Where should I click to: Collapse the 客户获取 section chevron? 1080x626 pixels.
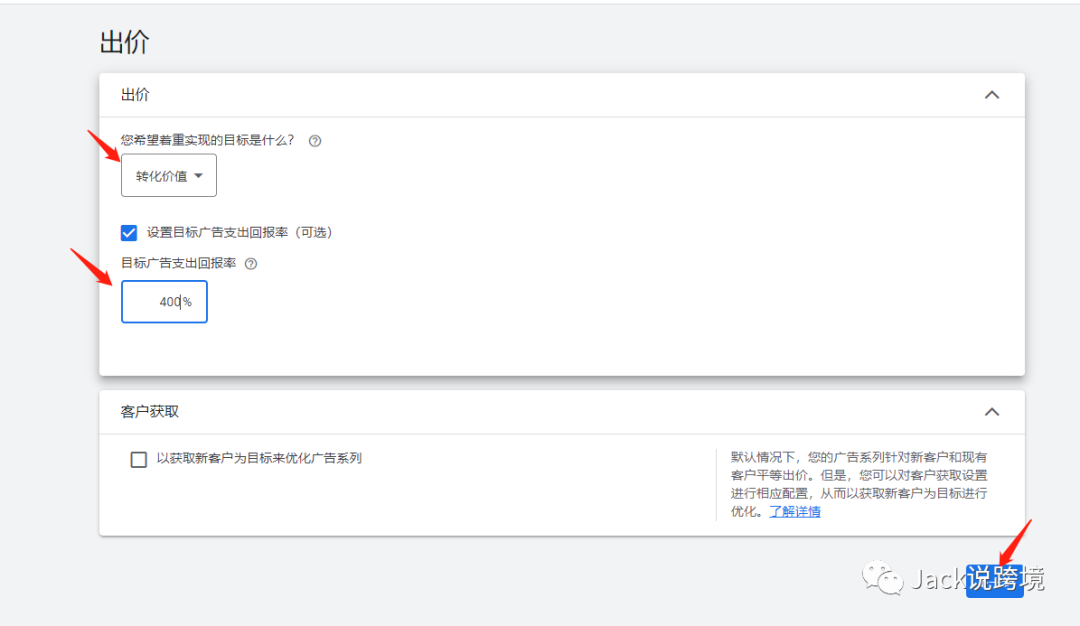pos(992,412)
